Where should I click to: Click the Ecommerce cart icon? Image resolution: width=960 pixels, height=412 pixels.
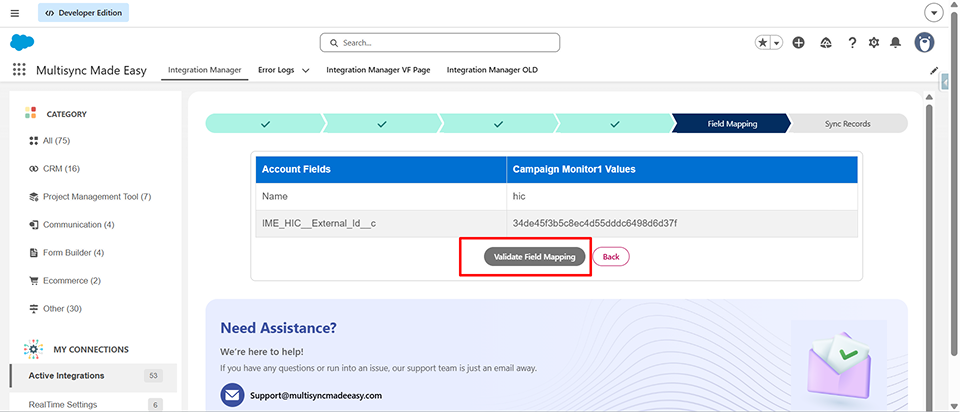point(34,280)
